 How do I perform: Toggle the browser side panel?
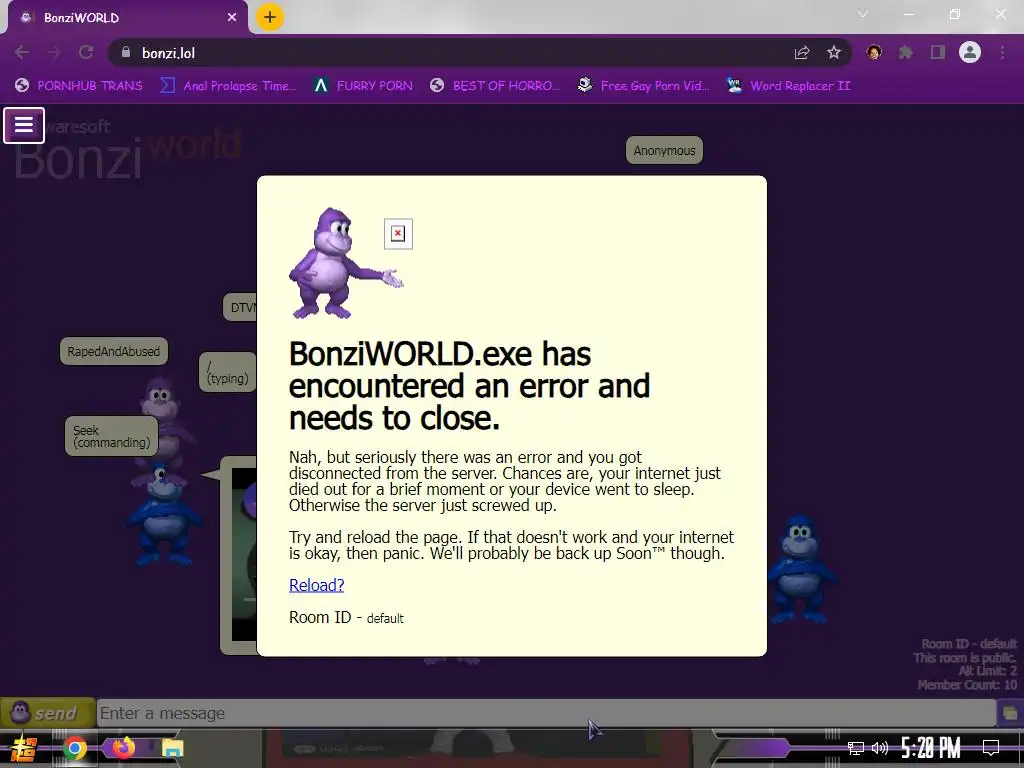938,52
